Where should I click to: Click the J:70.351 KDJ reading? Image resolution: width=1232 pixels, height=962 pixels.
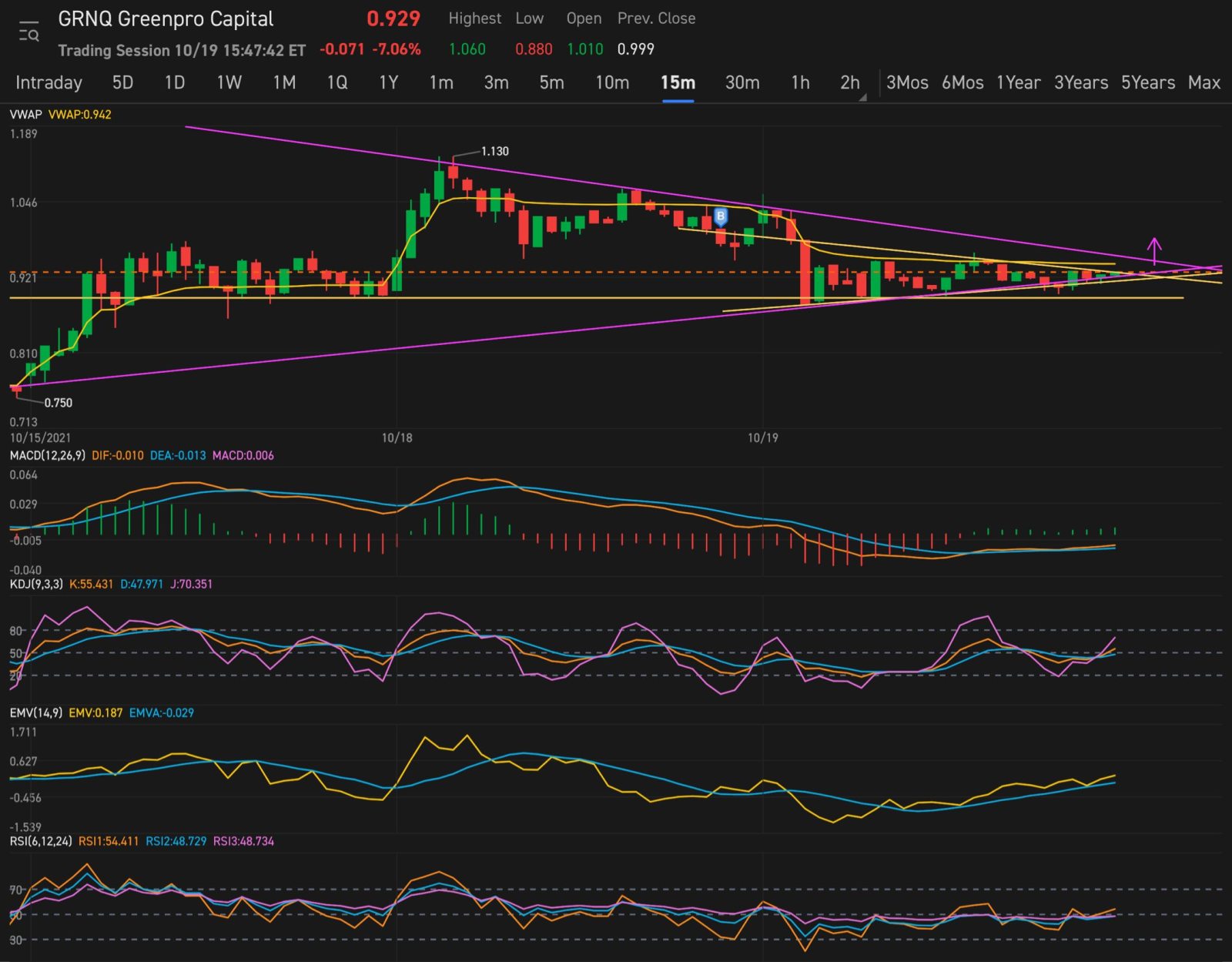192,584
